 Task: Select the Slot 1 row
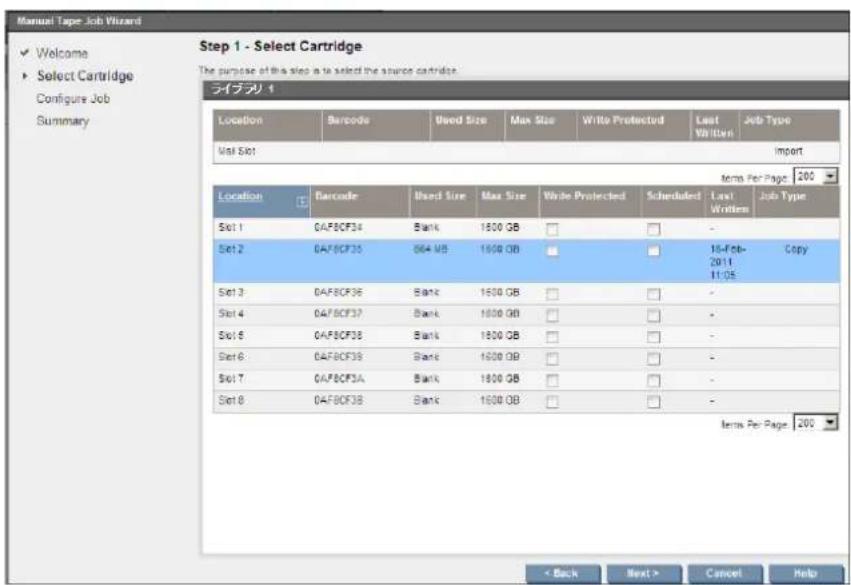pyautogui.click(x=526, y=228)
